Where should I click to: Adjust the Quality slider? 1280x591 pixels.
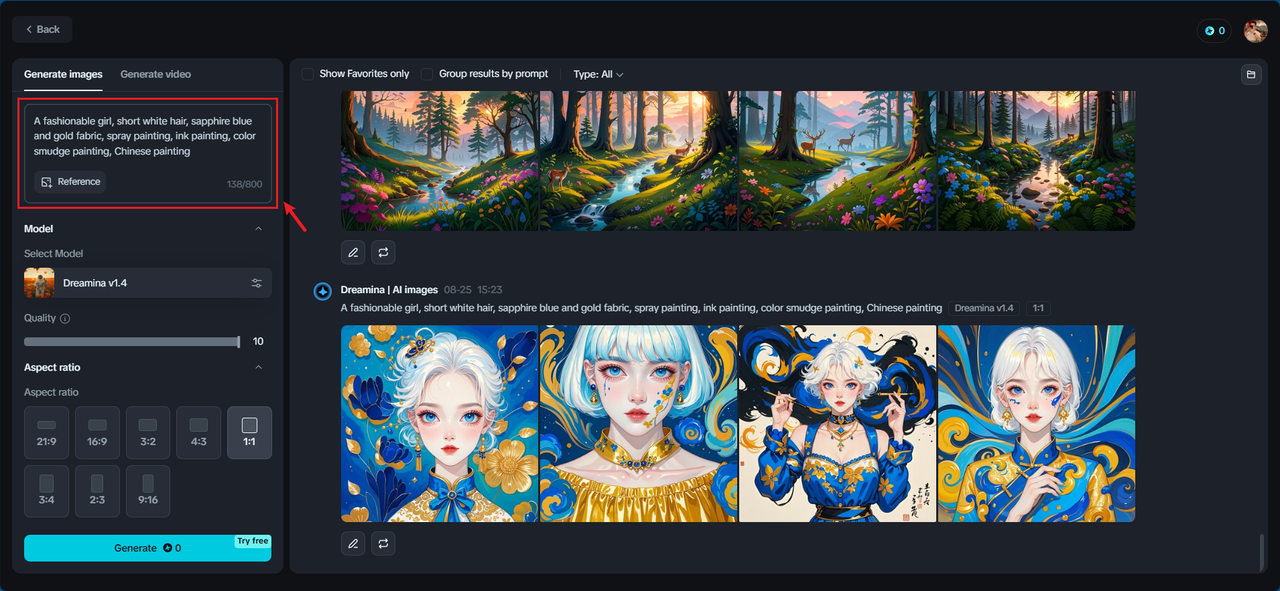(132, 341)
